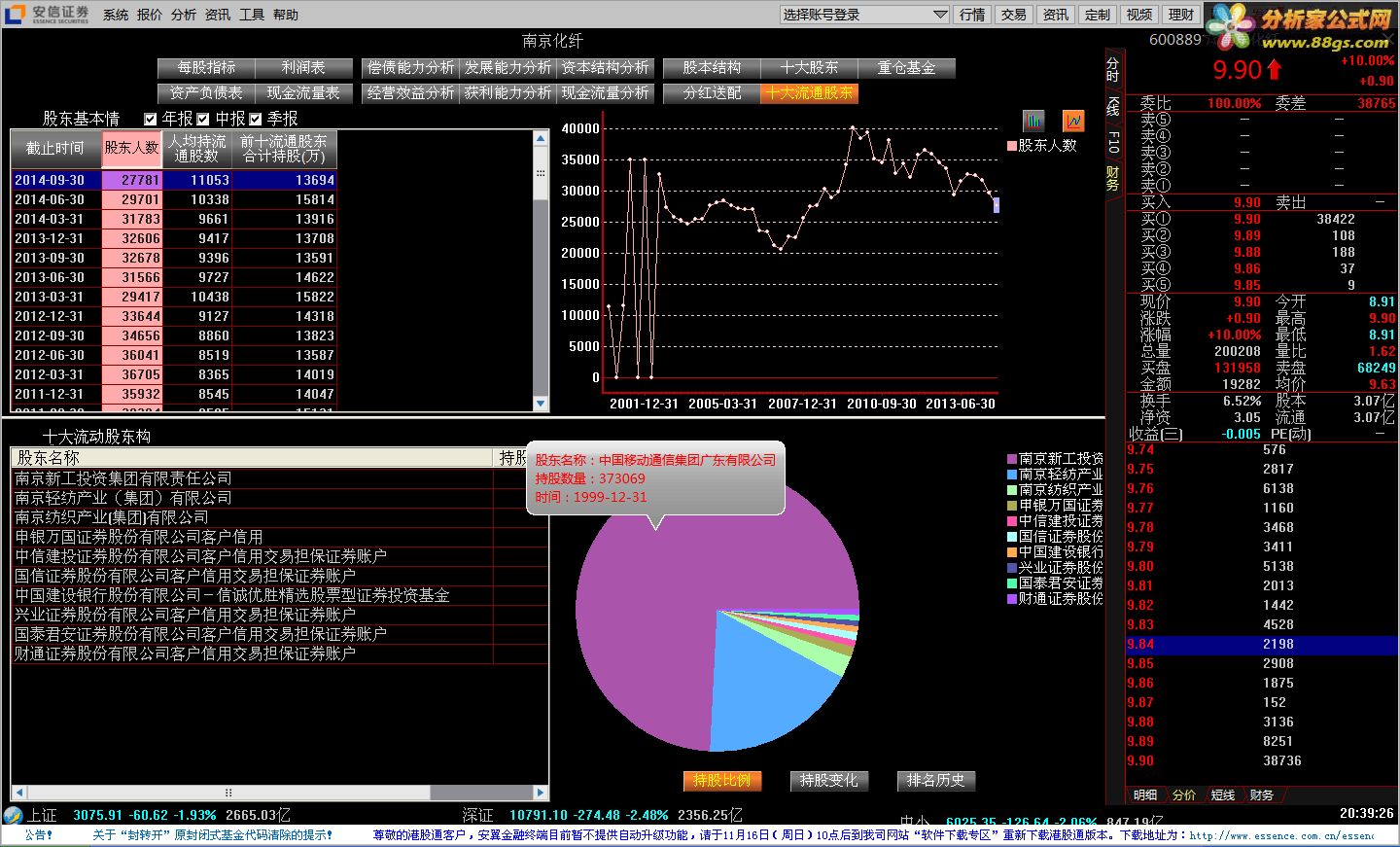Toggle the 年报 checkbox
1400x847 pixels.
point(150,119)
